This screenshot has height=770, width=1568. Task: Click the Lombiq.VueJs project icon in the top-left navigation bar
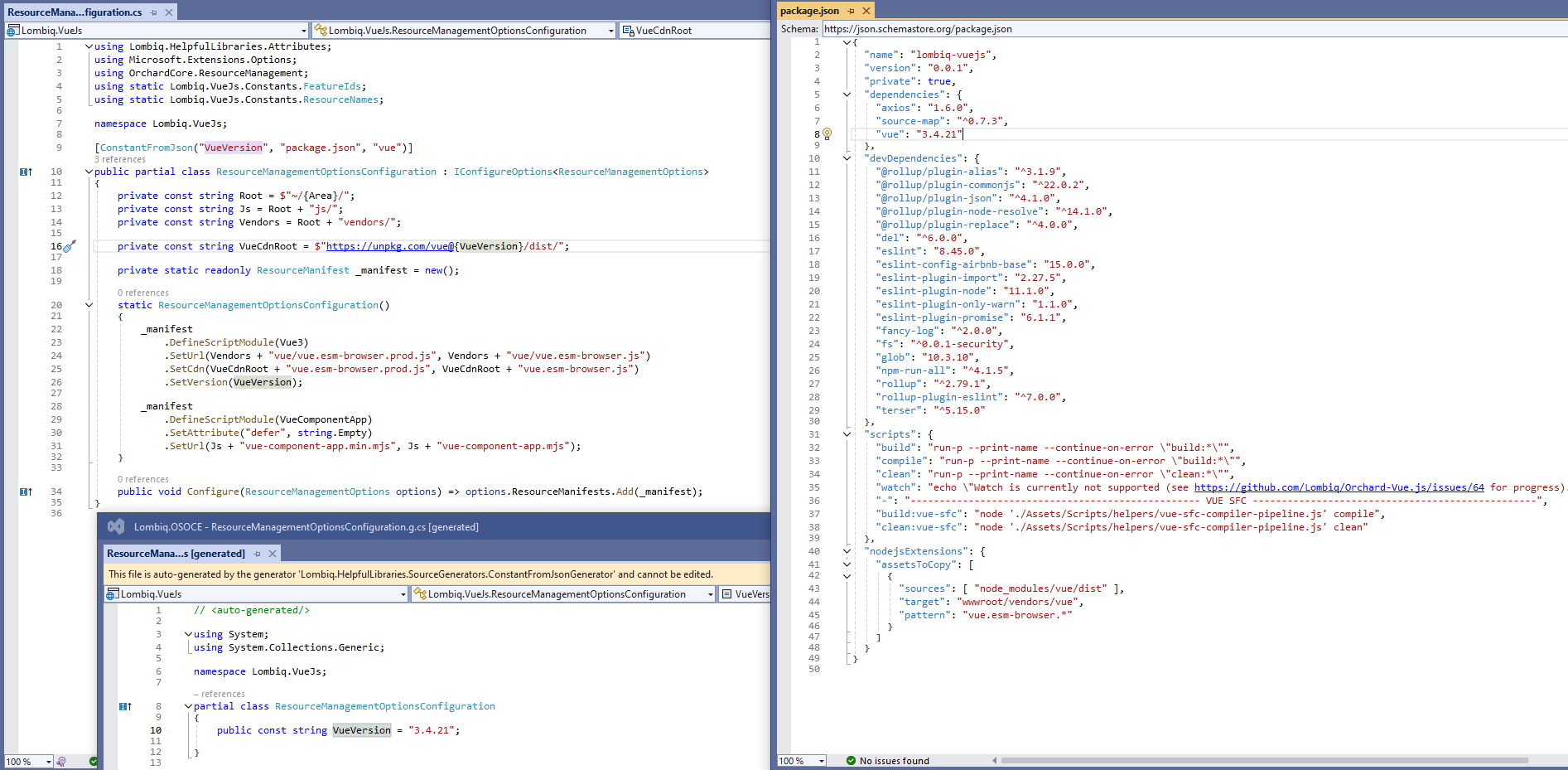pyautogui.click(x=13, y=30)
